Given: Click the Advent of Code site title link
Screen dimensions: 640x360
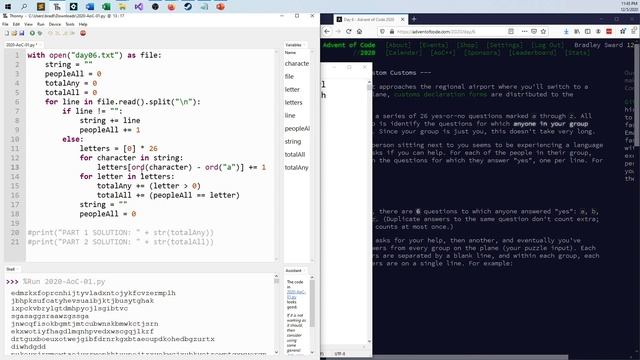Looking at the screenshot, I should point(349,45).
